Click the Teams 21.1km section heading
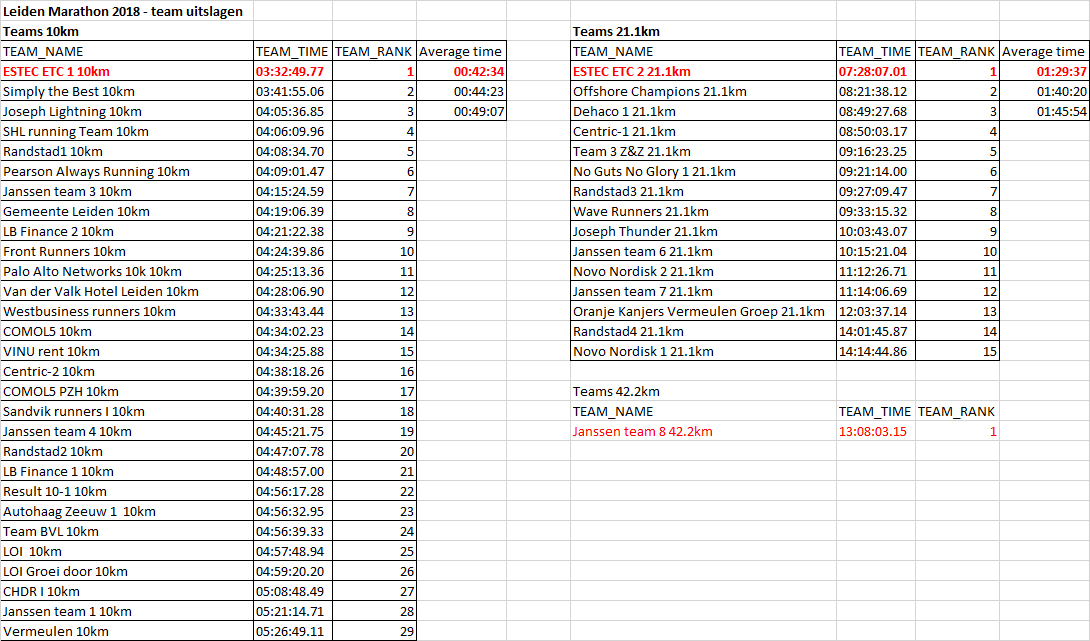Viewport: 1090px width, 641px height. click(616, 31)
